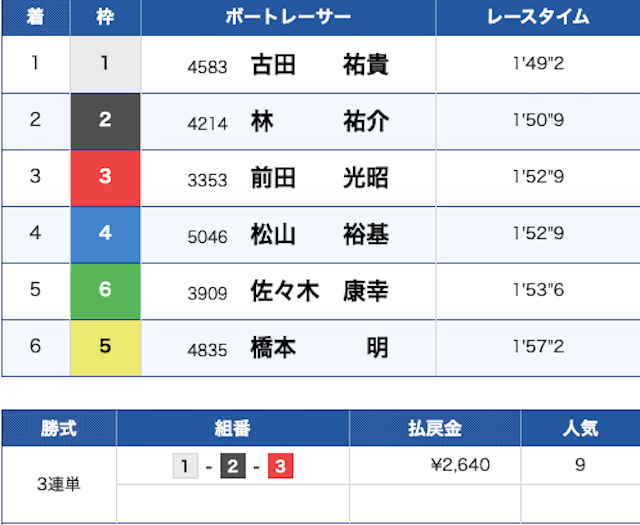Click racer name 佐々木 康幸
Image resolution: width=640 pixels, height=525 pixels.
pos(319,292)
